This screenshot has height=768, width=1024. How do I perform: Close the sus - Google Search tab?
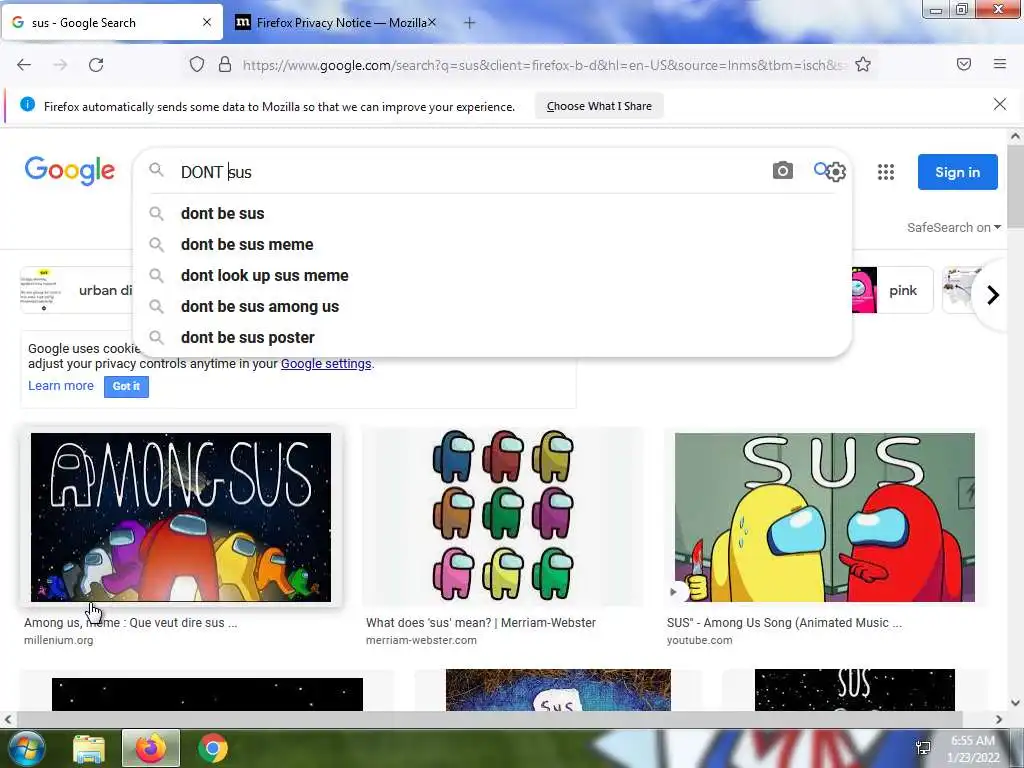tap(207, 22)
